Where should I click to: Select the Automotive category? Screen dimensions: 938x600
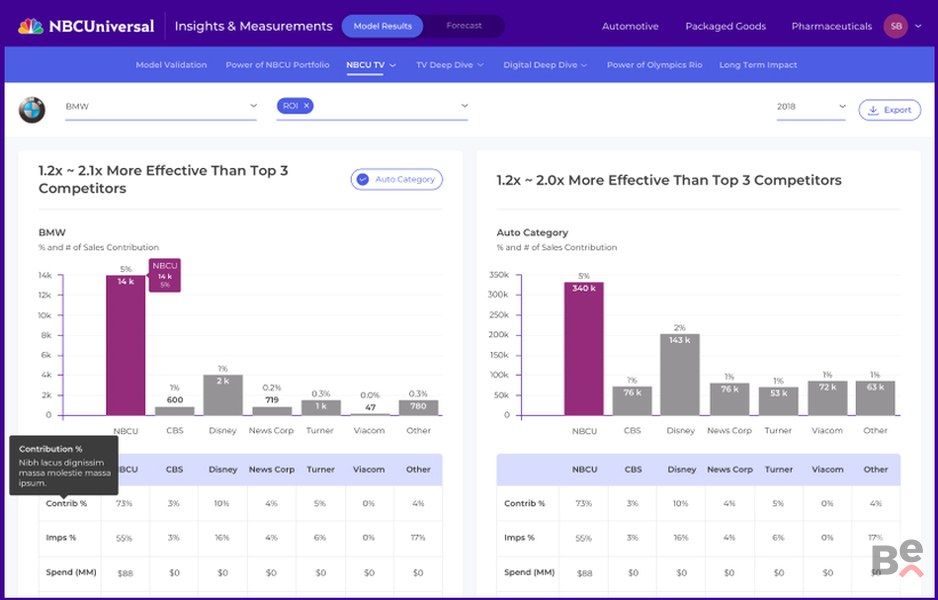(630, 26)
